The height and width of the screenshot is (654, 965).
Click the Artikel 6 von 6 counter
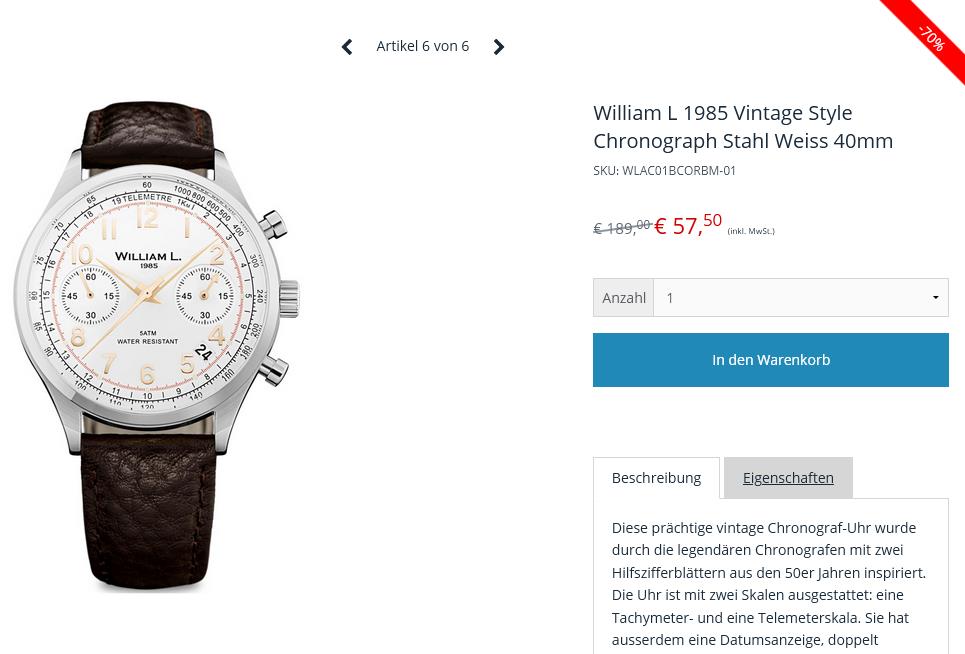point(422,46)
